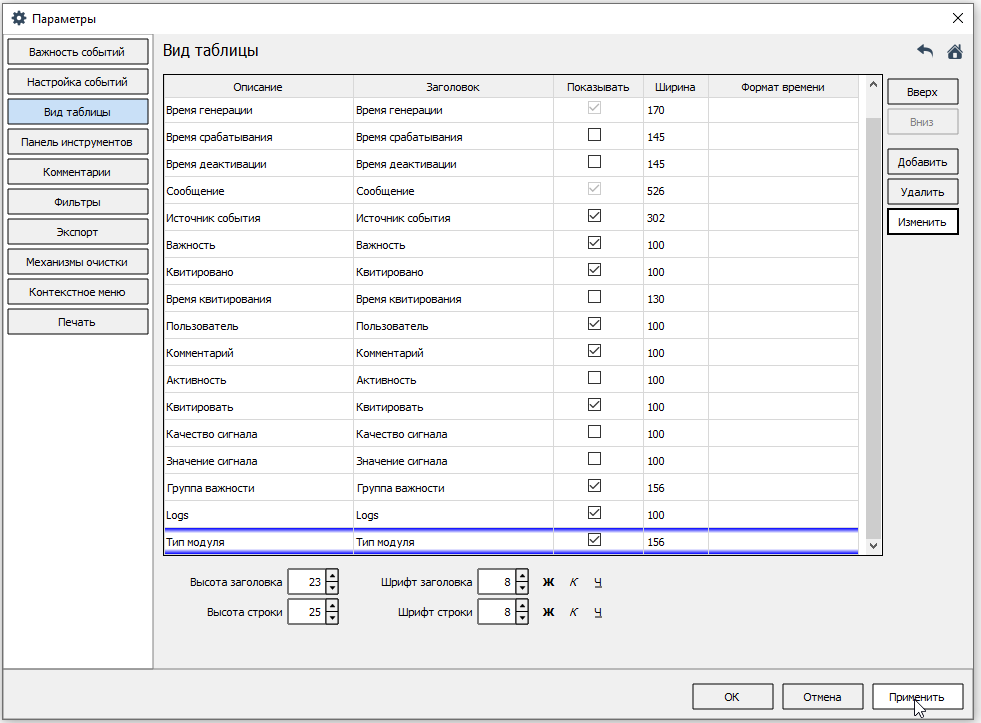Click the Добавить button
Image resolution: width=981 pixels, height=723 pixels.
(x=922, y=162)
